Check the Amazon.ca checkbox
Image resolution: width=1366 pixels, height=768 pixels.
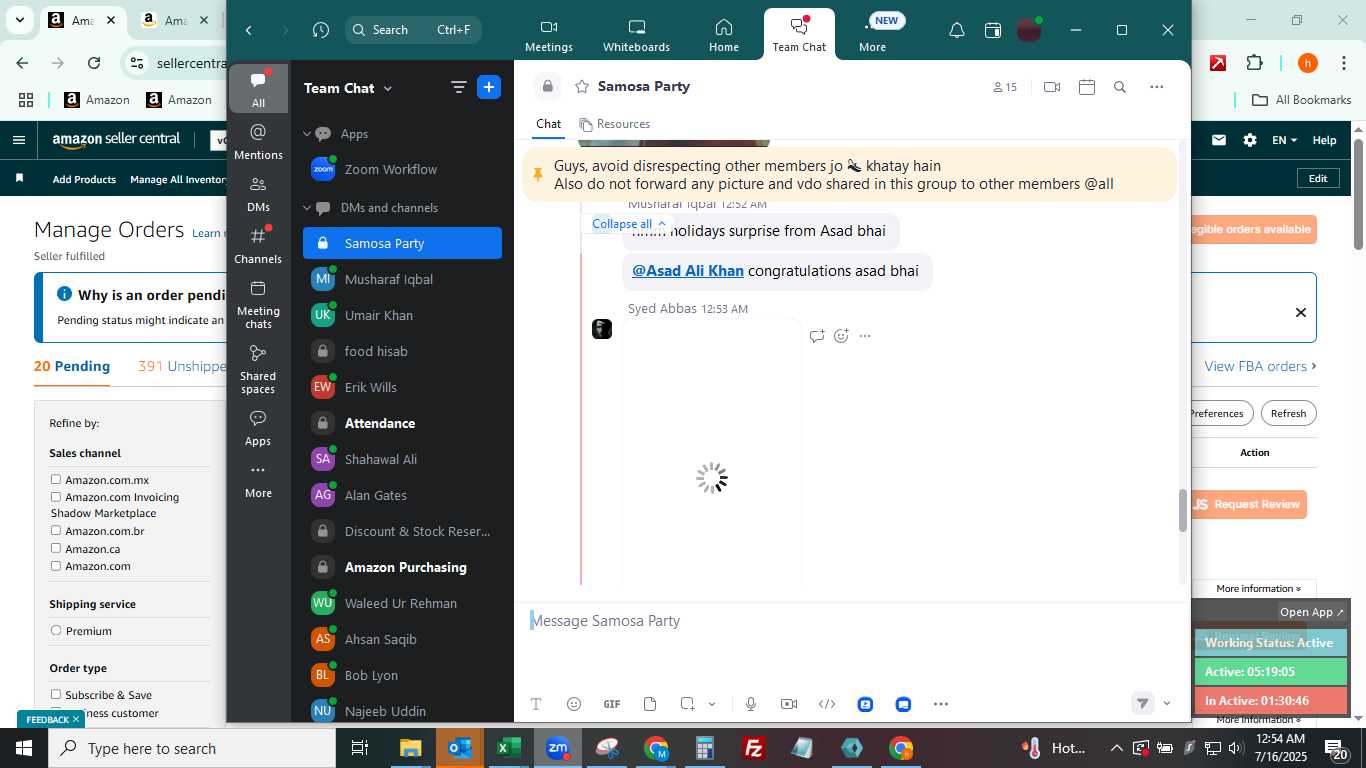click(56, 549)
